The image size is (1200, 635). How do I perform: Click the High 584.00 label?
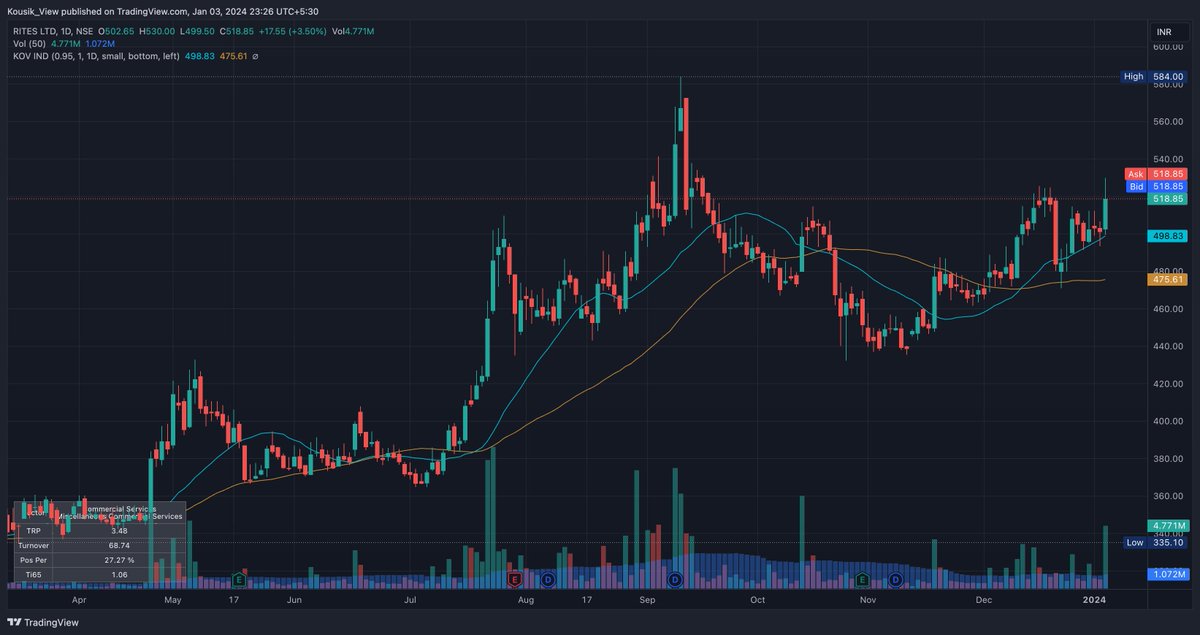[1155, 77]
